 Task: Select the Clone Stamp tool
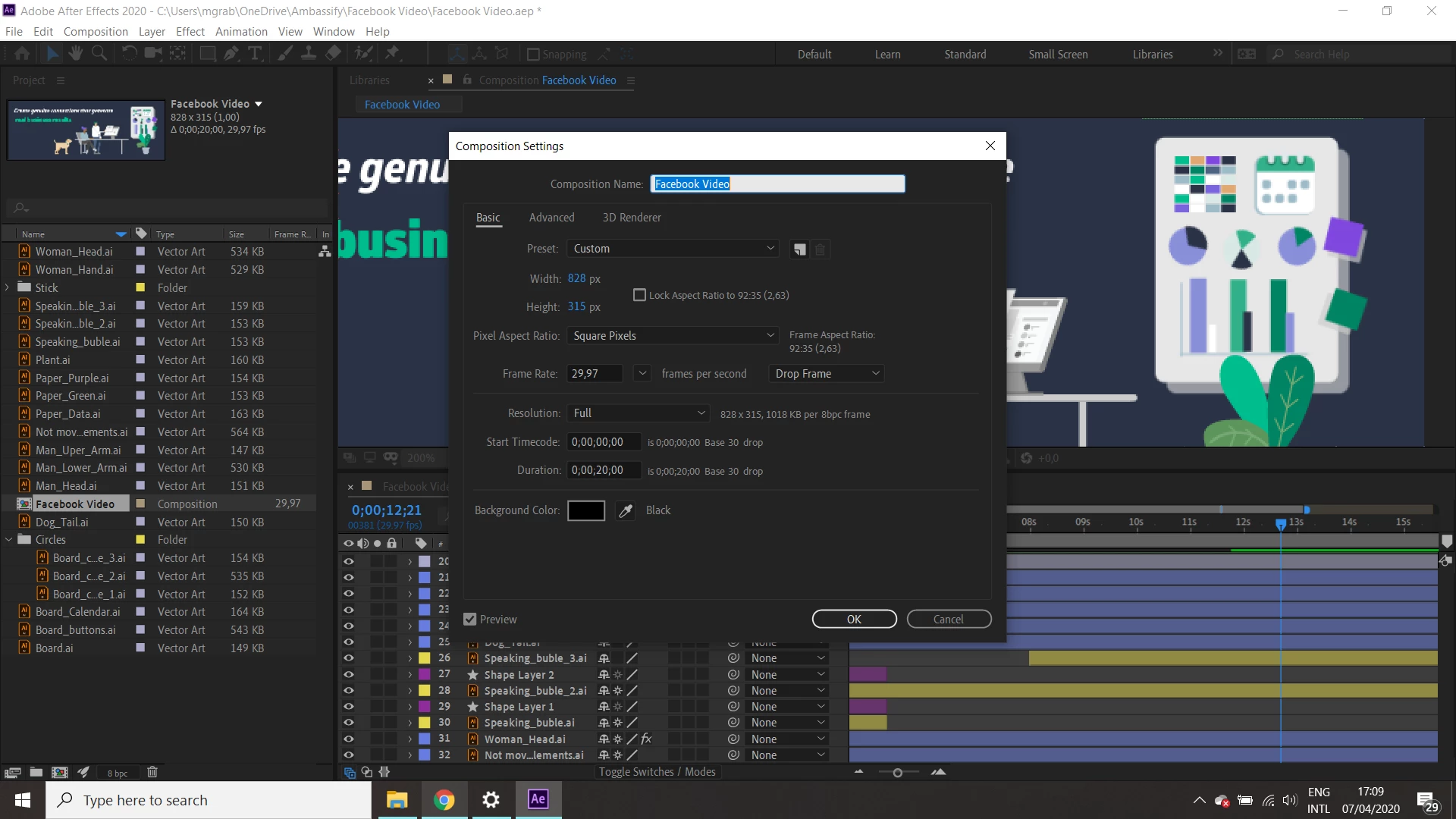(x=309, y=53)
